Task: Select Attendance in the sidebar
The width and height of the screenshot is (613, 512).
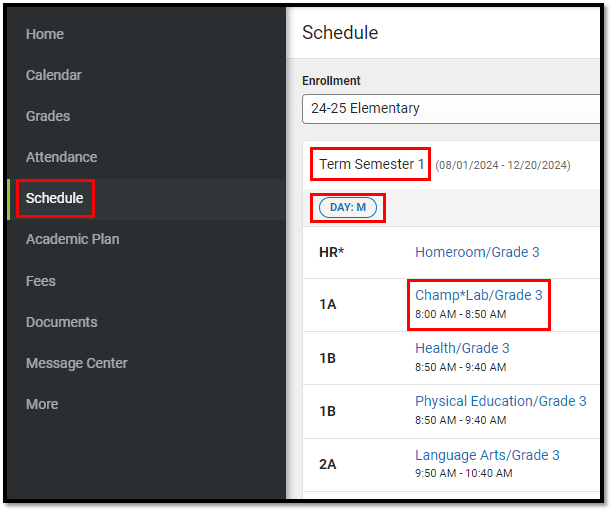Action: pyautogui.click(x=61, y=157)
